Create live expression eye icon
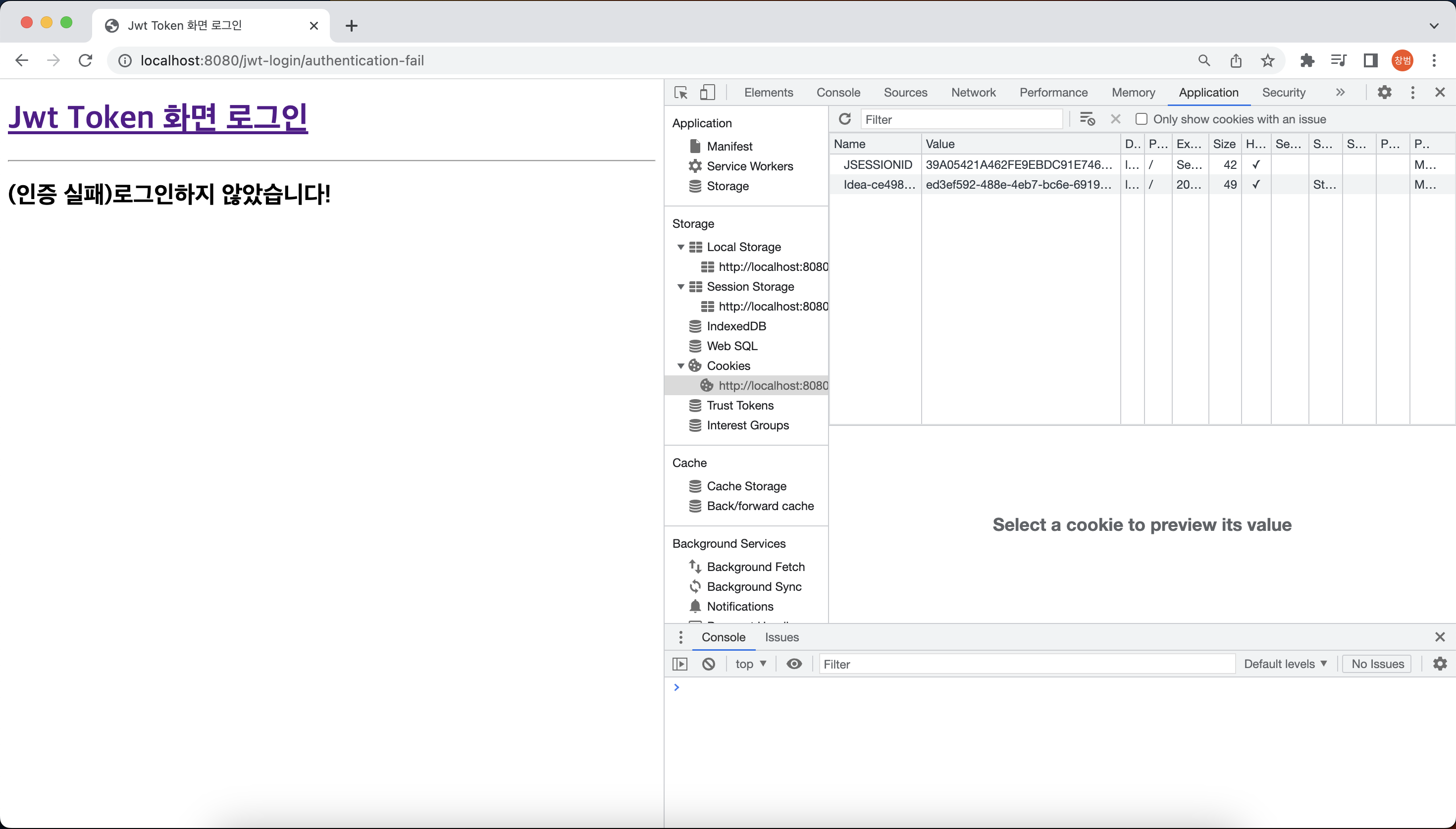The image size is (1456, 829). tap(794, 664)
